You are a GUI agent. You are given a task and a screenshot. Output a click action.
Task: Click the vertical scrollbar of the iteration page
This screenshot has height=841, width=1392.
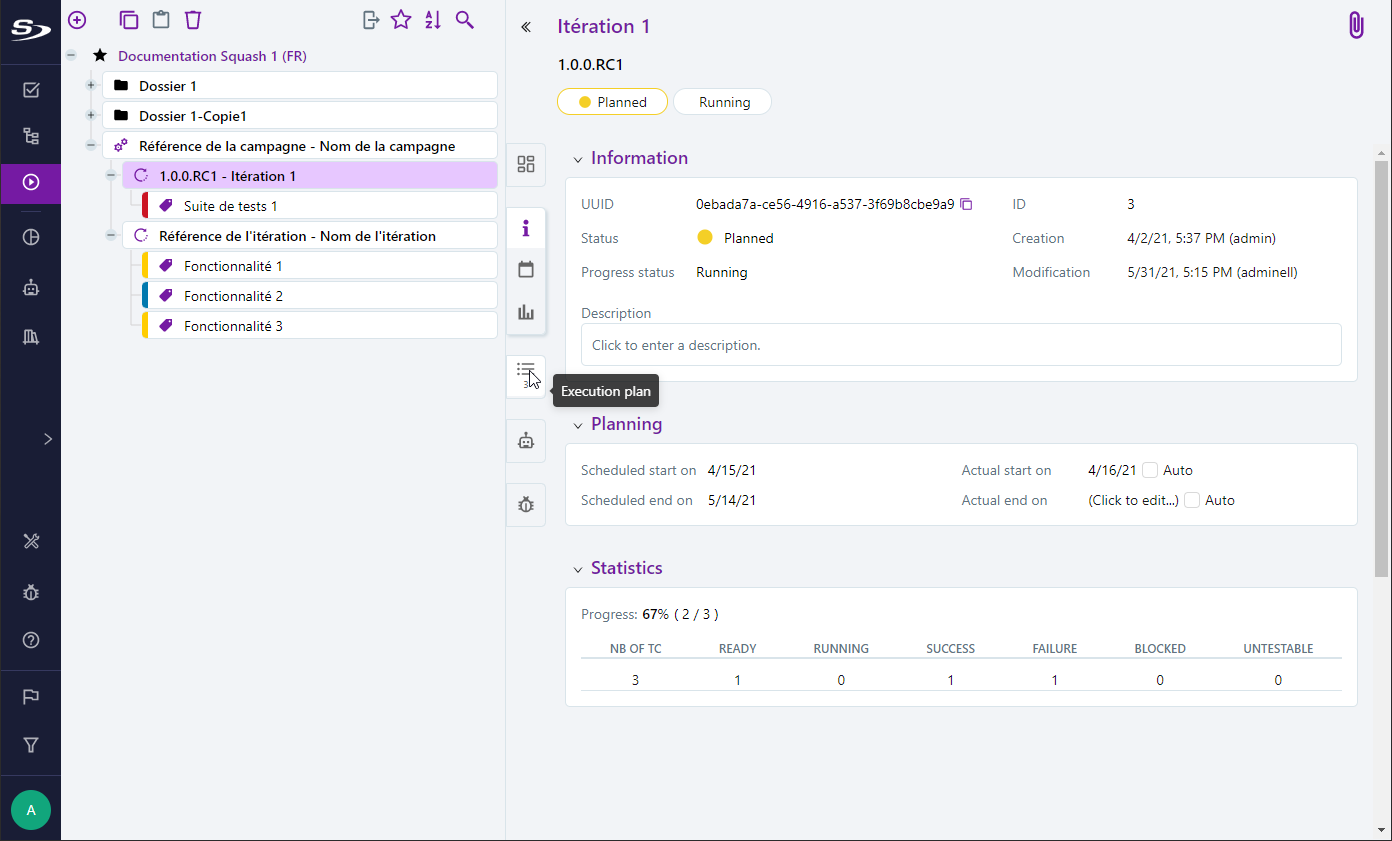1382,360
